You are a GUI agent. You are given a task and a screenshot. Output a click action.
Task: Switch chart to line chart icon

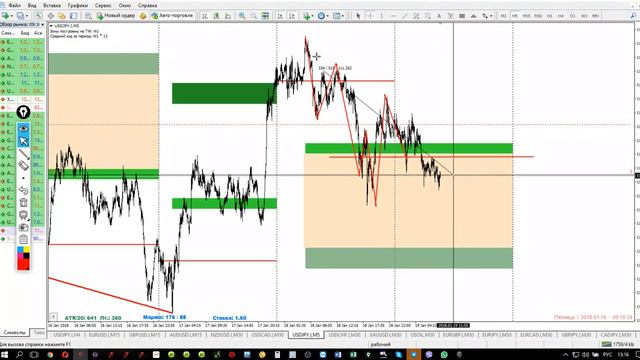point(228,16)
